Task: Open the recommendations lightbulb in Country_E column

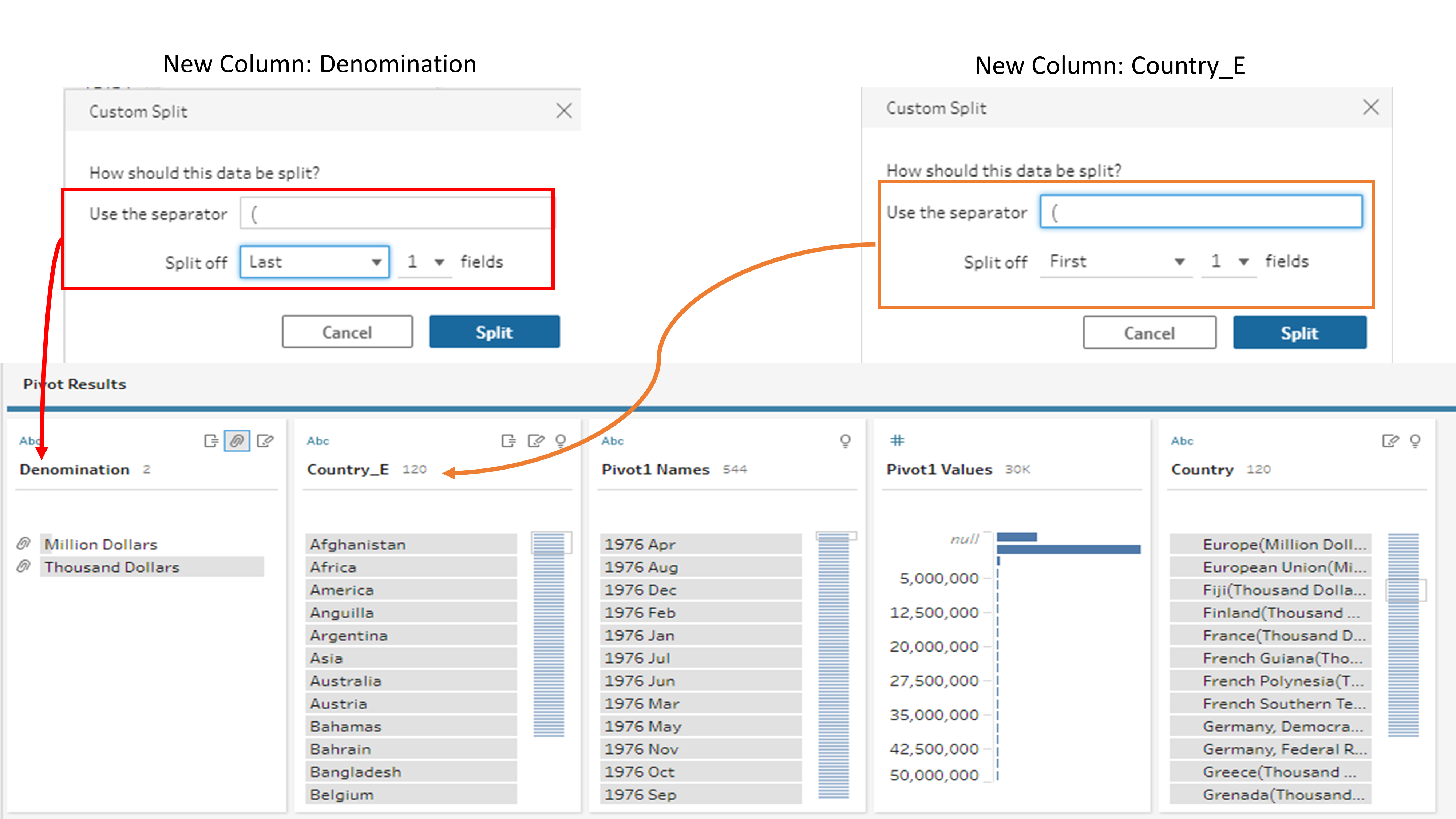Action: click(x=561, y=441)
